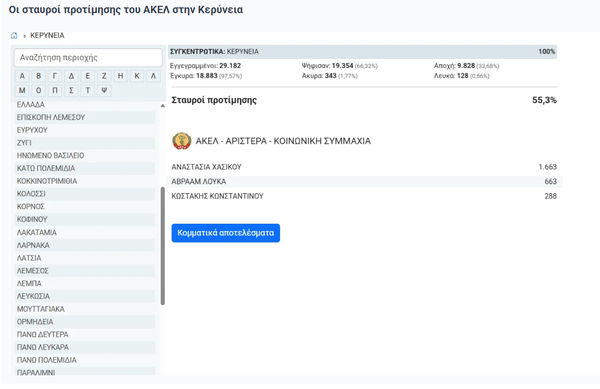The image size is (600, 389).
Task: Select ΚΟΦΙΝΟΥ in the region list
Action: point(85,220)
